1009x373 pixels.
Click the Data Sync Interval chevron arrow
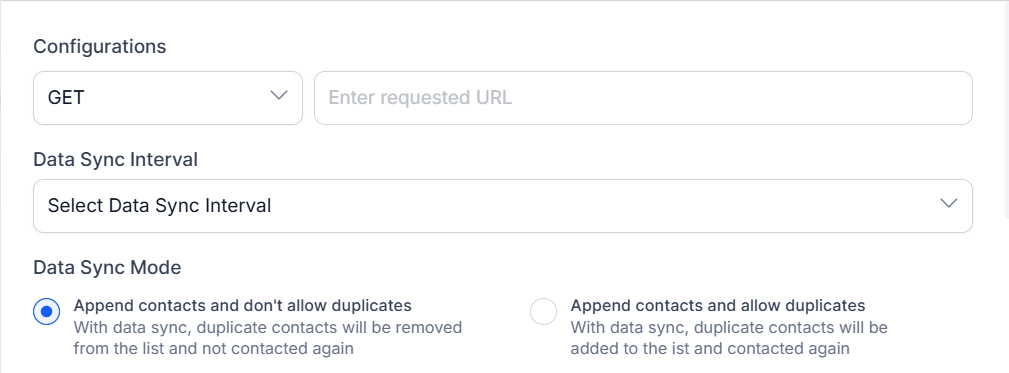click(949, 204)
